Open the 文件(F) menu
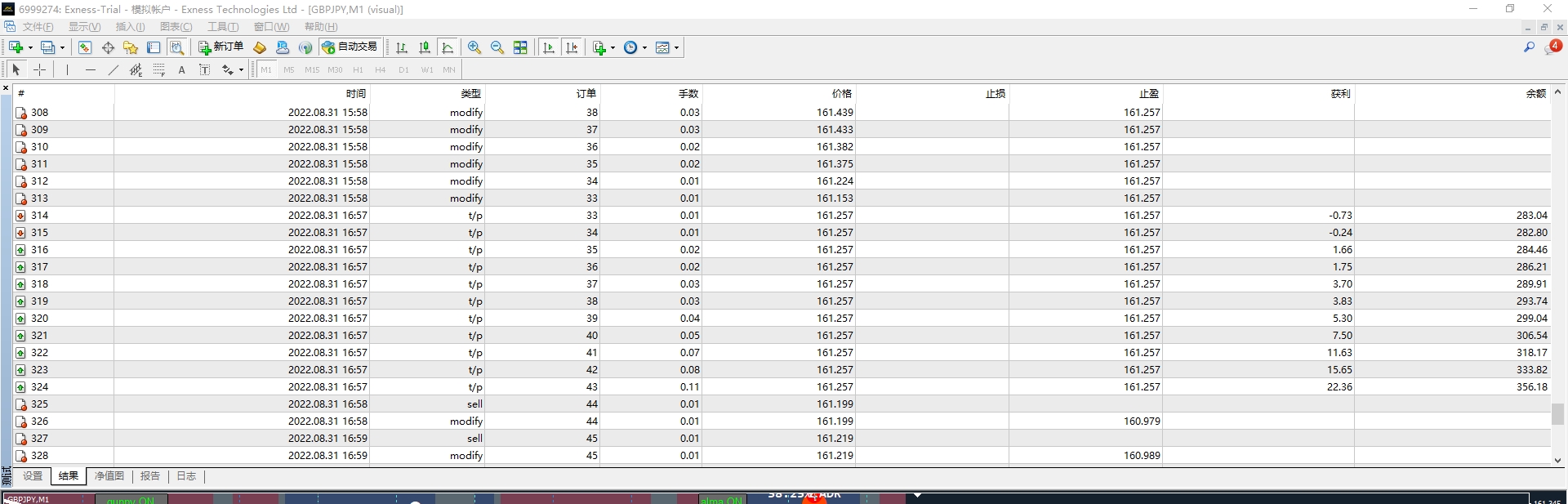Screen dimensions: 1568x504 point(38,27)
